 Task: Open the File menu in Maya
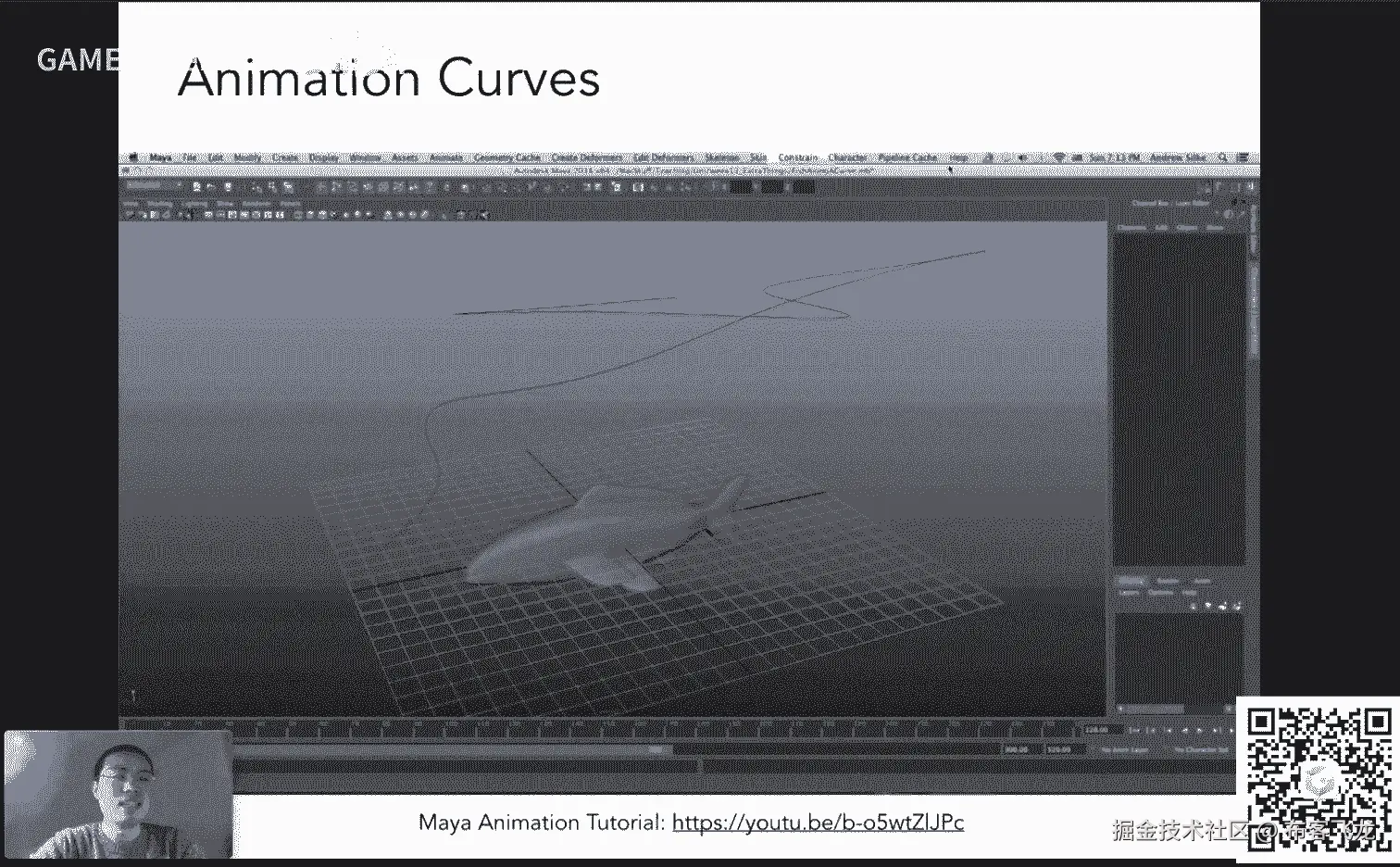click(189, 157)
